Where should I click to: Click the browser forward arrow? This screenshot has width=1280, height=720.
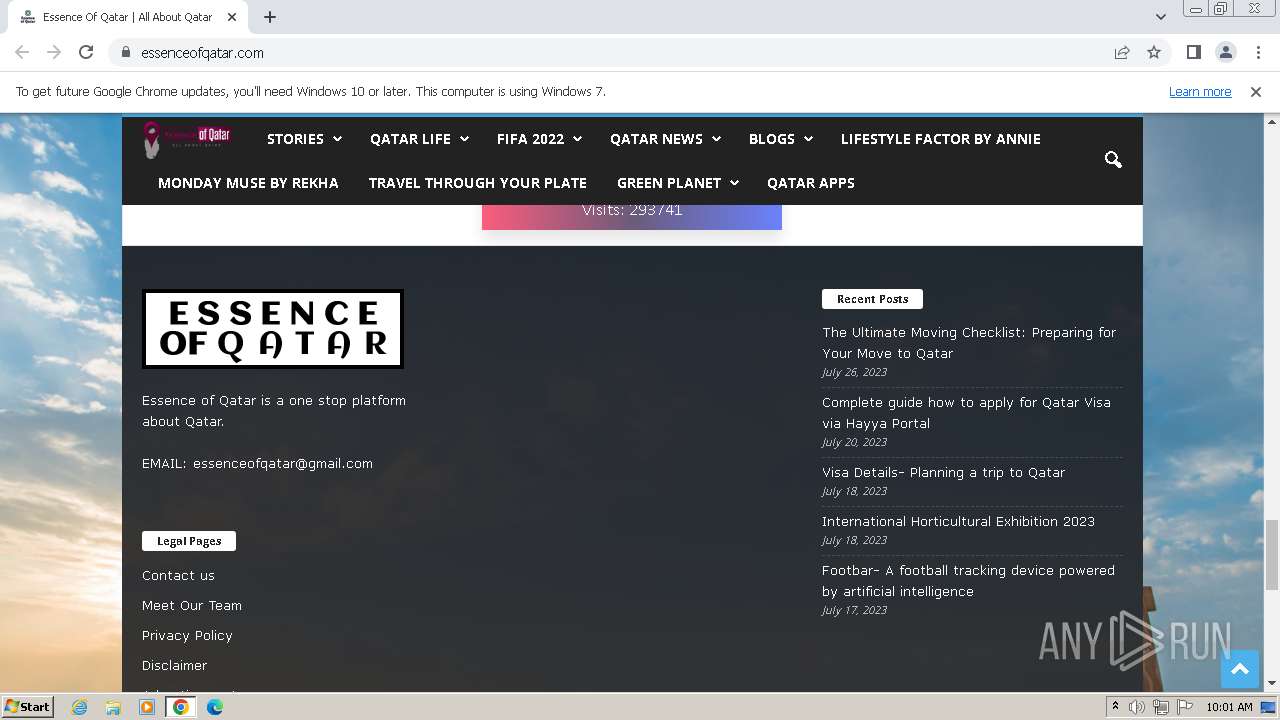point(54,52)
